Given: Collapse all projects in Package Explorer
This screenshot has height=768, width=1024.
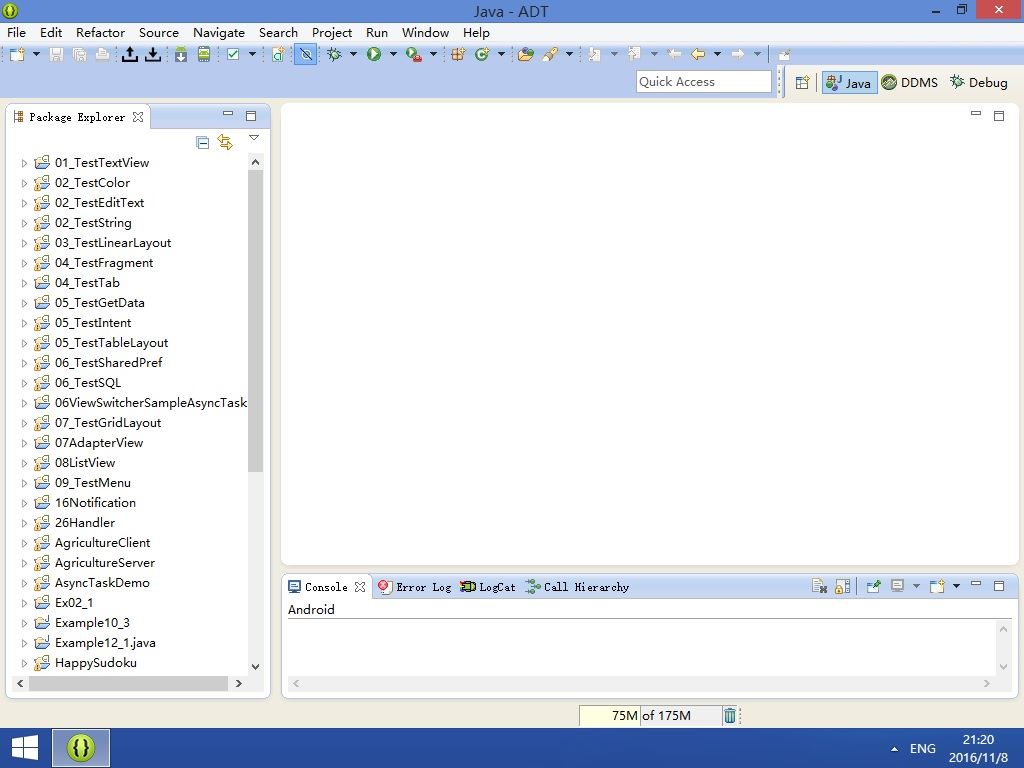Looking at the screenshot, I should tap(203, 142).
